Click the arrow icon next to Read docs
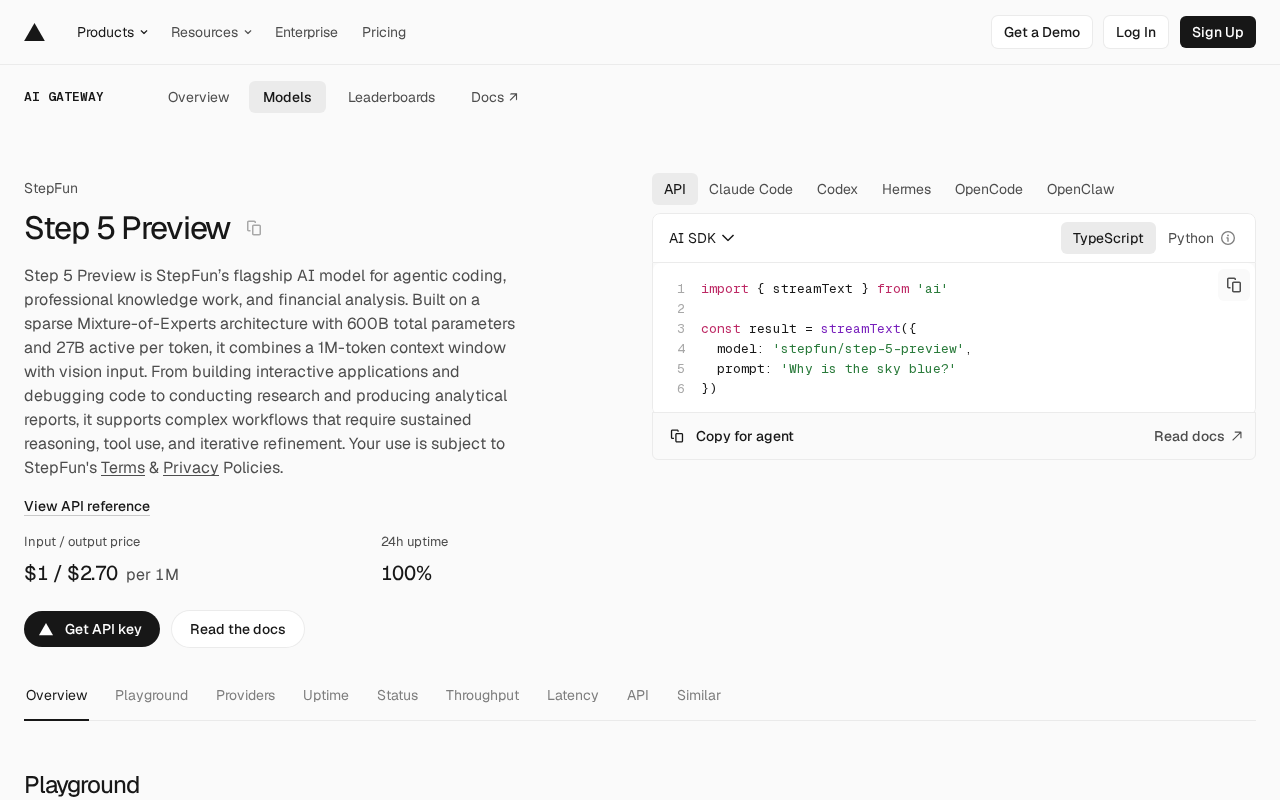The image size is (1280, 800). tap(1237, 436)
